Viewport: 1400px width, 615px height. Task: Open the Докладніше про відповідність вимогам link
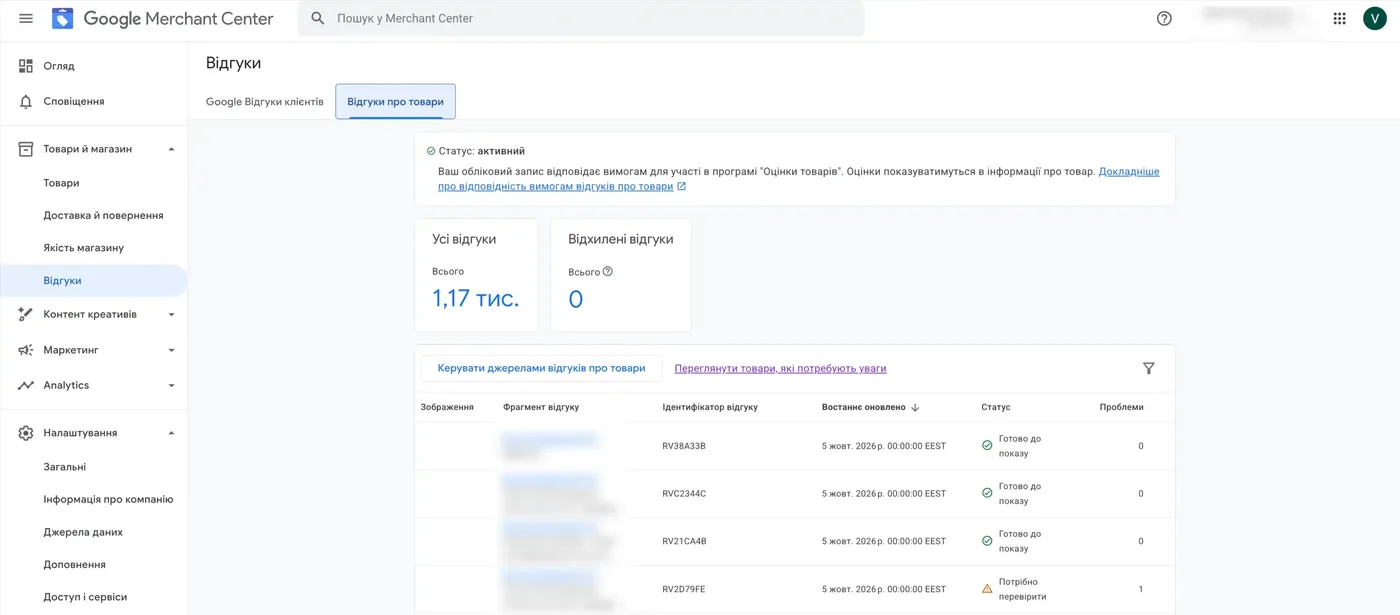[x=799, y=179]
